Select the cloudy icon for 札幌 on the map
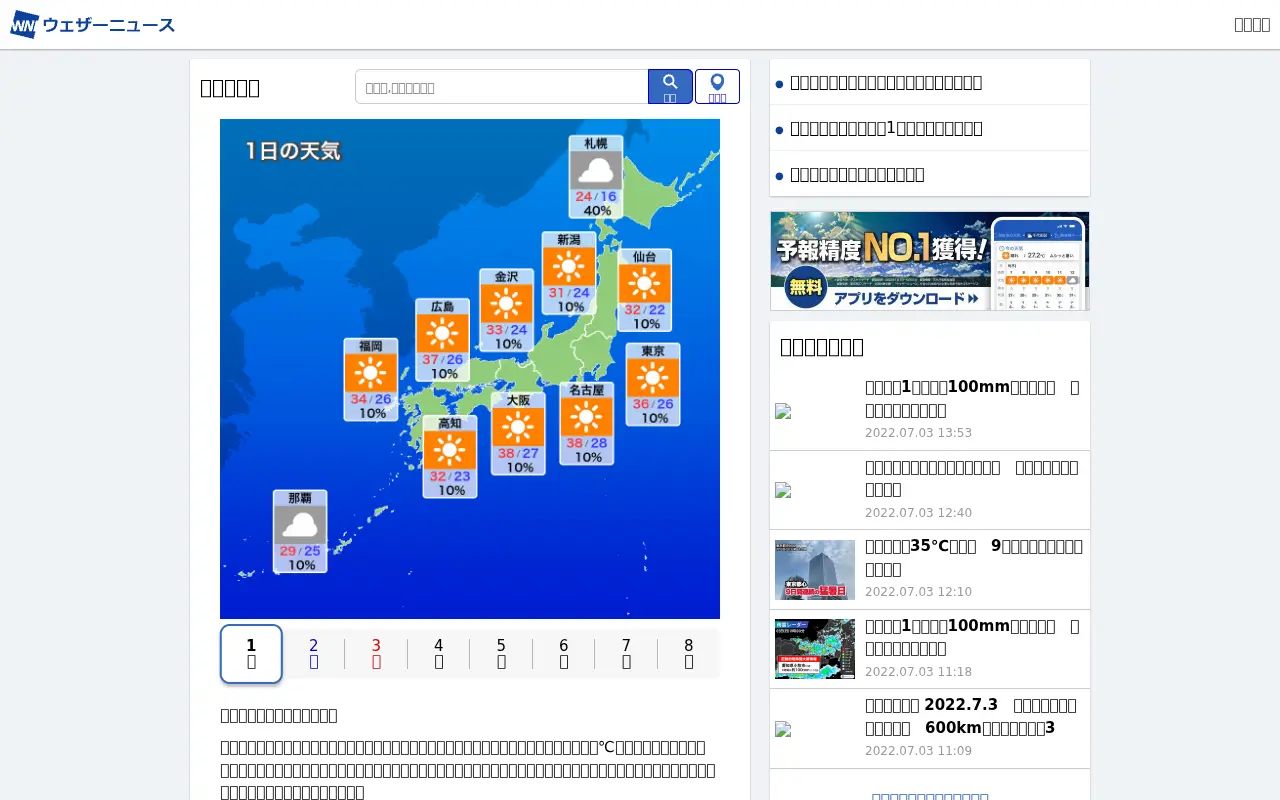The width and height of the screenshot is (1280, 800). (596, 170)
